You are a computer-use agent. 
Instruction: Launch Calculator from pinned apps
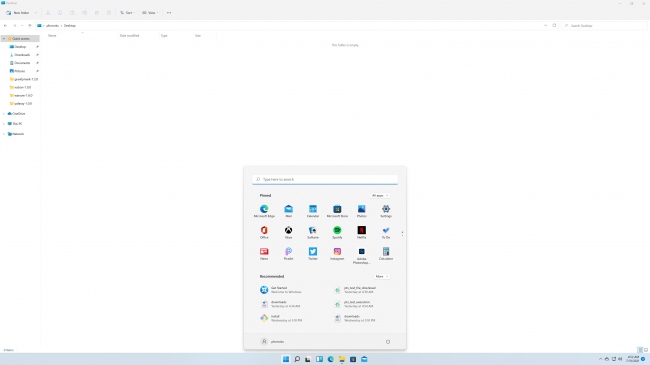(x=386, y=253)
